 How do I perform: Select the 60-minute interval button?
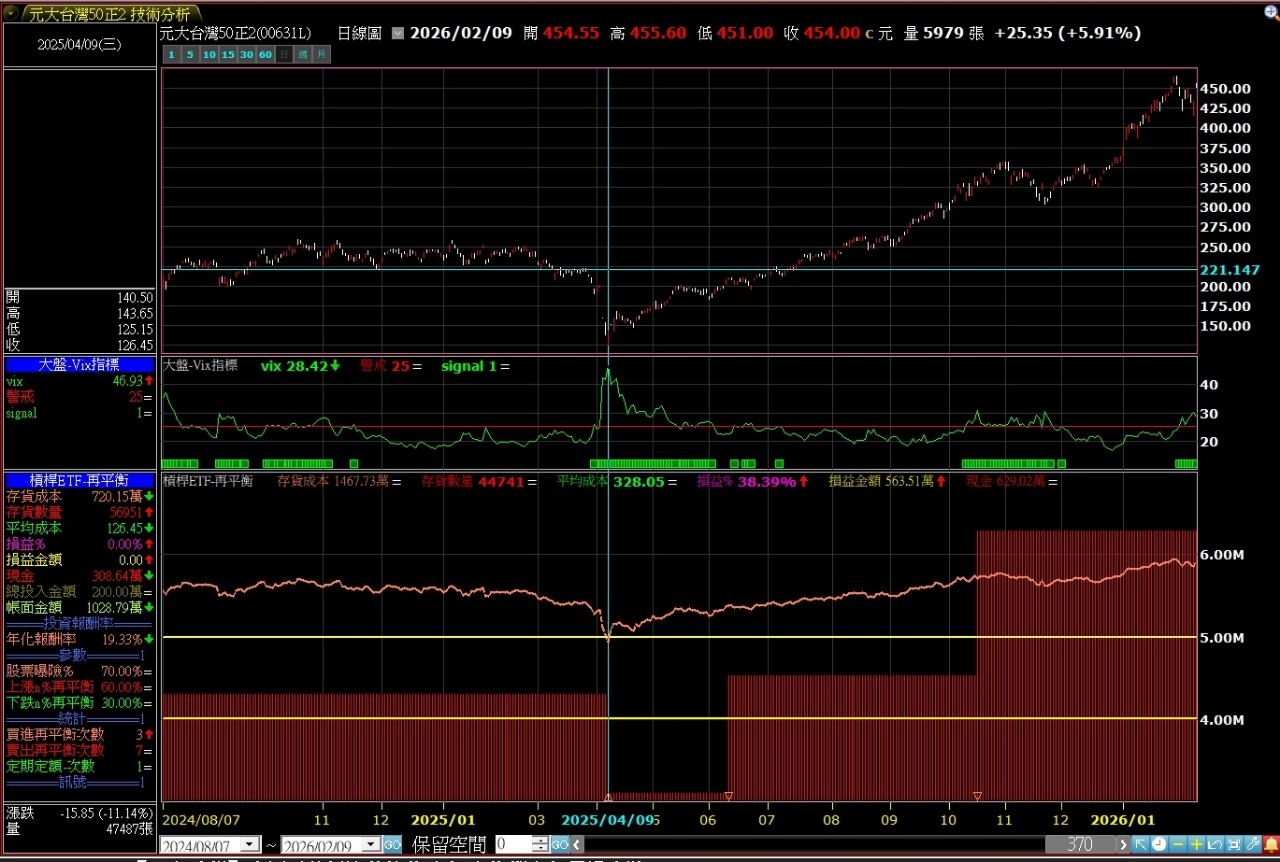point(265,54)
